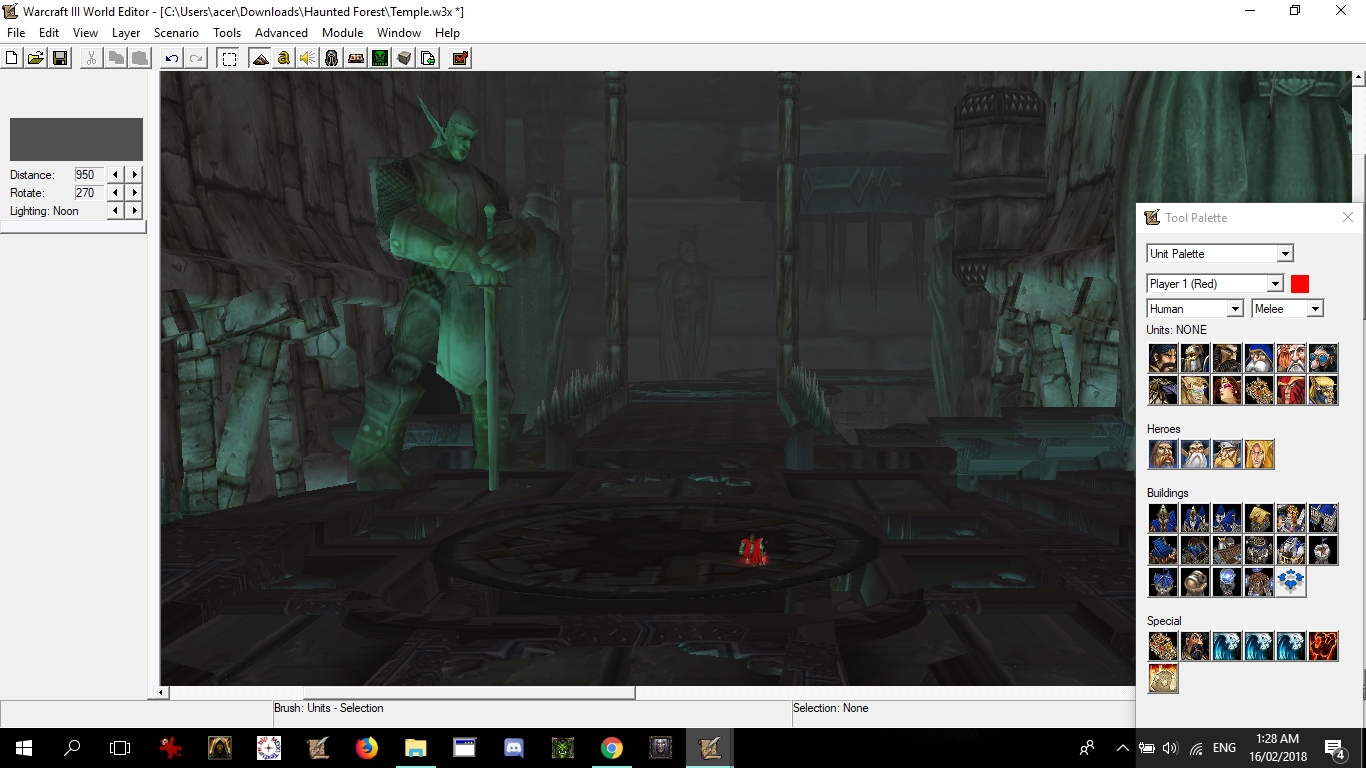Select the Mountain King hero icon
Image resolution: width=1366 pixels, height=768 pixels.
click(1227, 454)
